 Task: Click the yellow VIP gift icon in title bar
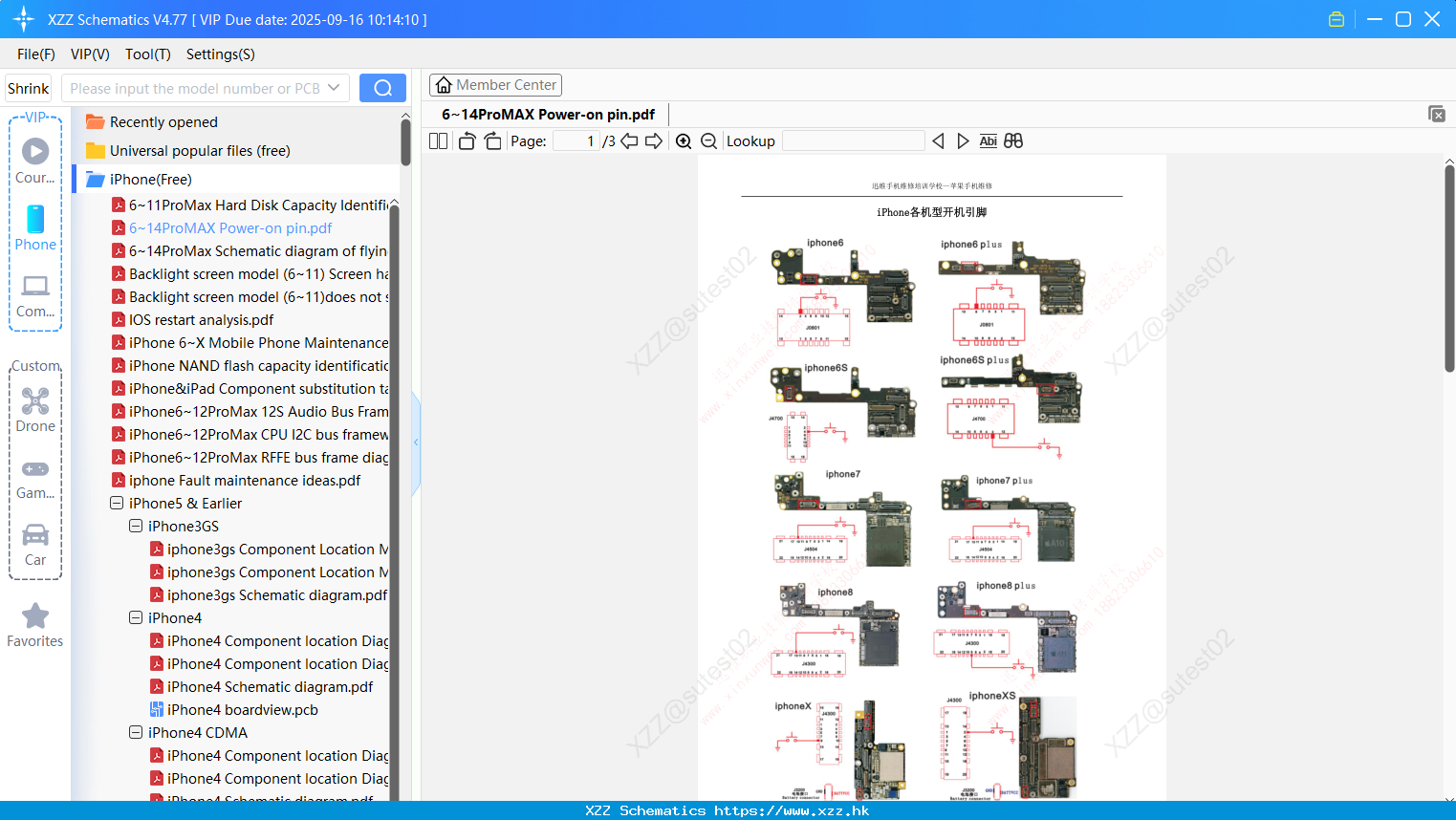(1336, 19)
